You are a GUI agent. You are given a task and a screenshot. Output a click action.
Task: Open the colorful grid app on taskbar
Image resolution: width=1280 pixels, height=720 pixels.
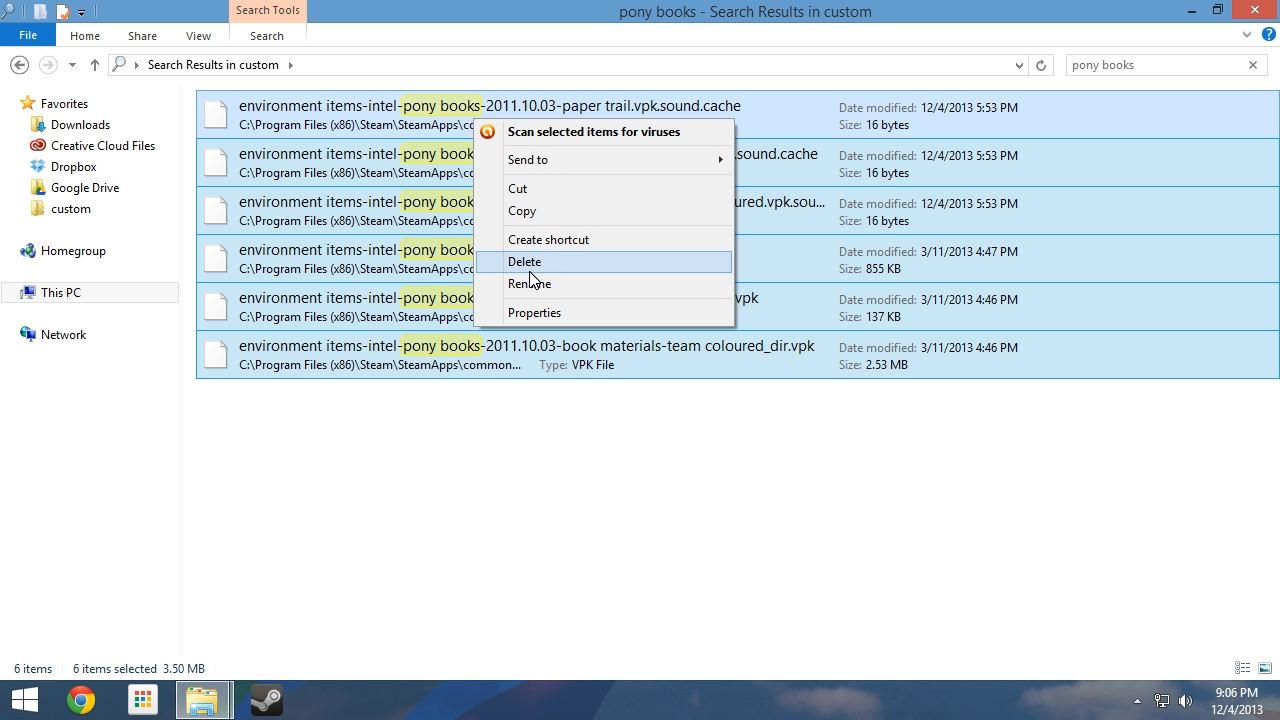pyautogui.click(x=143, y=700)
